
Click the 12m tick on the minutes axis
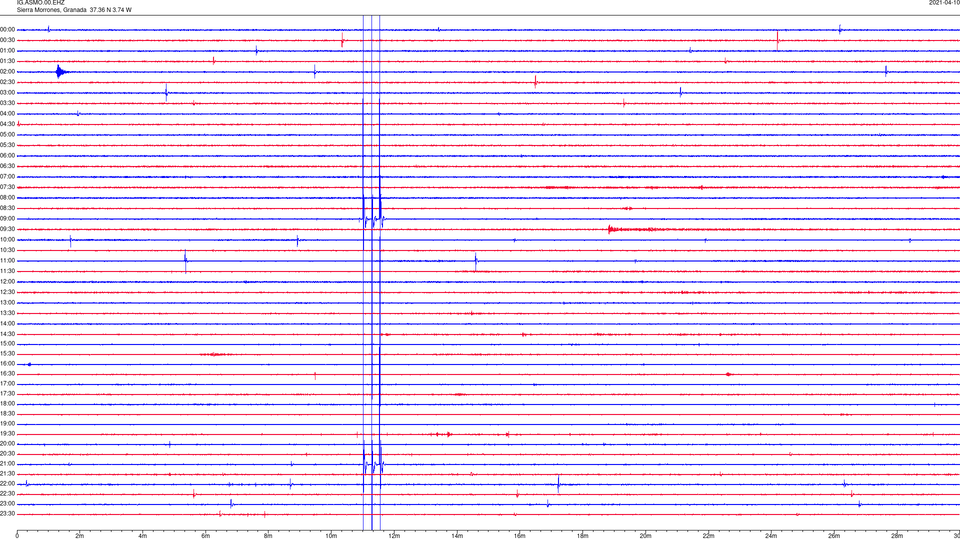394,536
